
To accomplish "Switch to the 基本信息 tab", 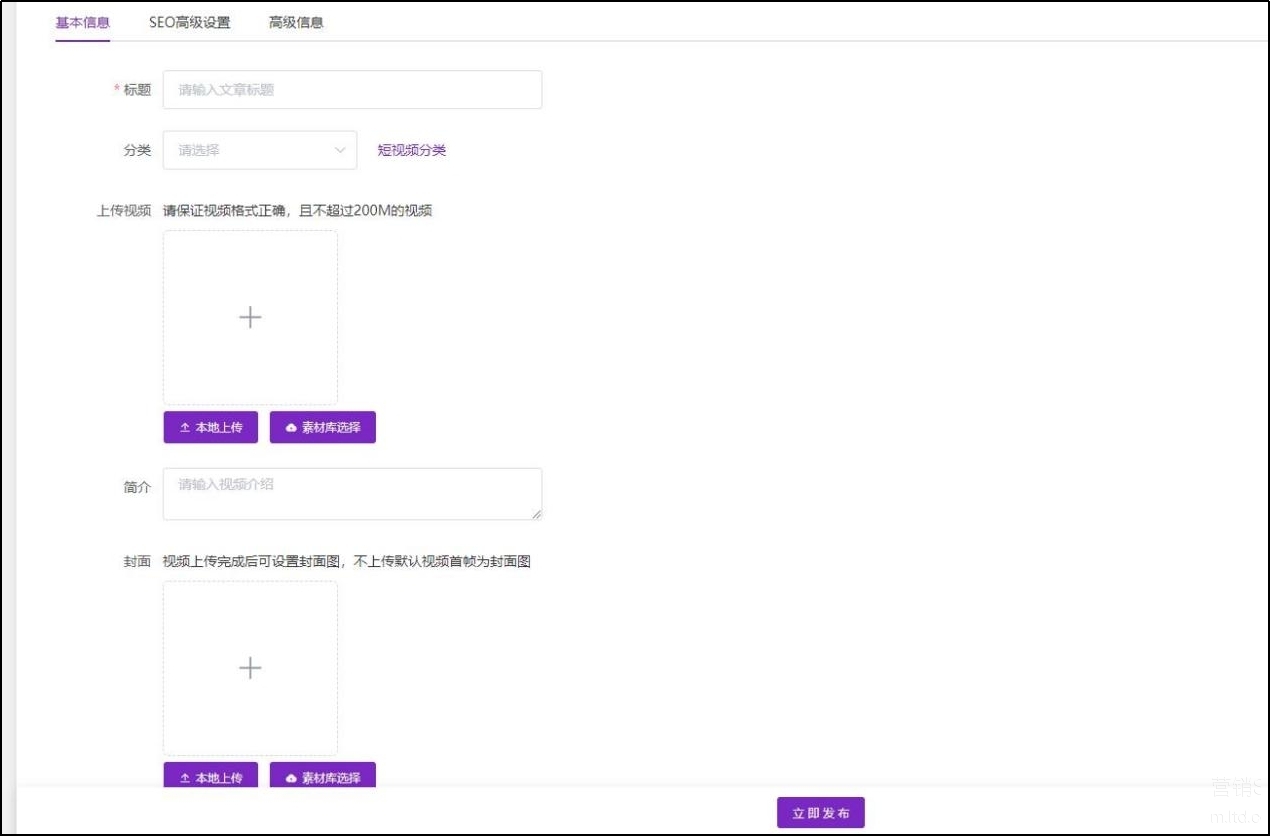I will [83, 22].
